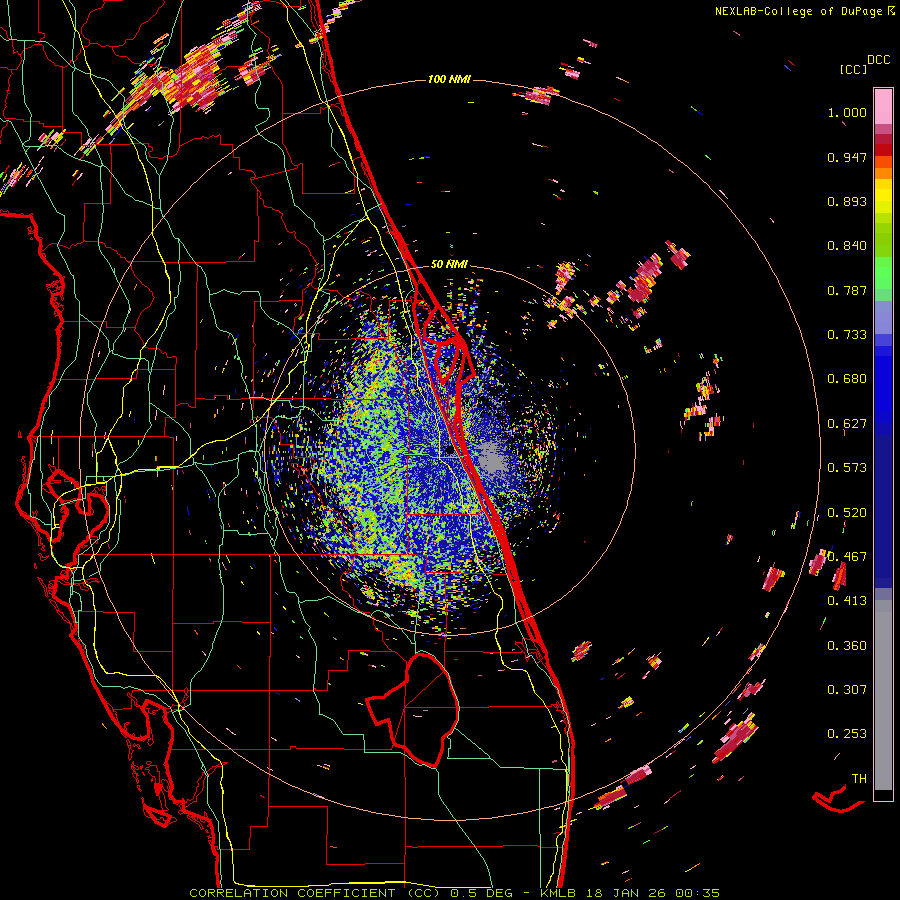The height and width of the screenshot is (900, 900).
Task: Click the 0.893 scale value
Action: tap(847, 201)
